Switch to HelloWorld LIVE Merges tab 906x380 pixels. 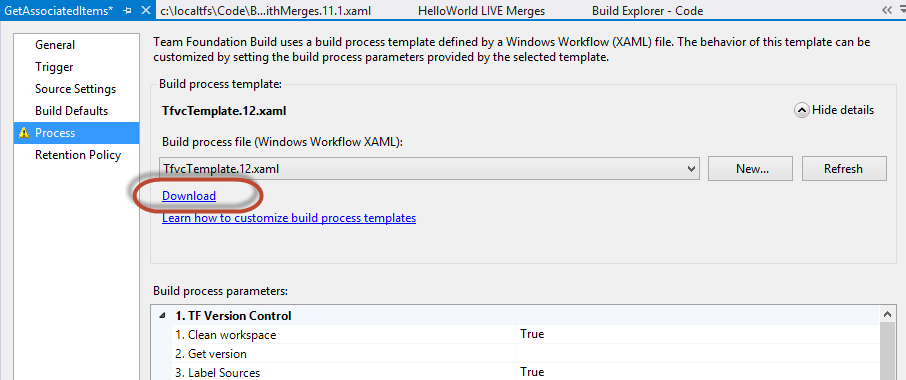(x=481, y=10)
